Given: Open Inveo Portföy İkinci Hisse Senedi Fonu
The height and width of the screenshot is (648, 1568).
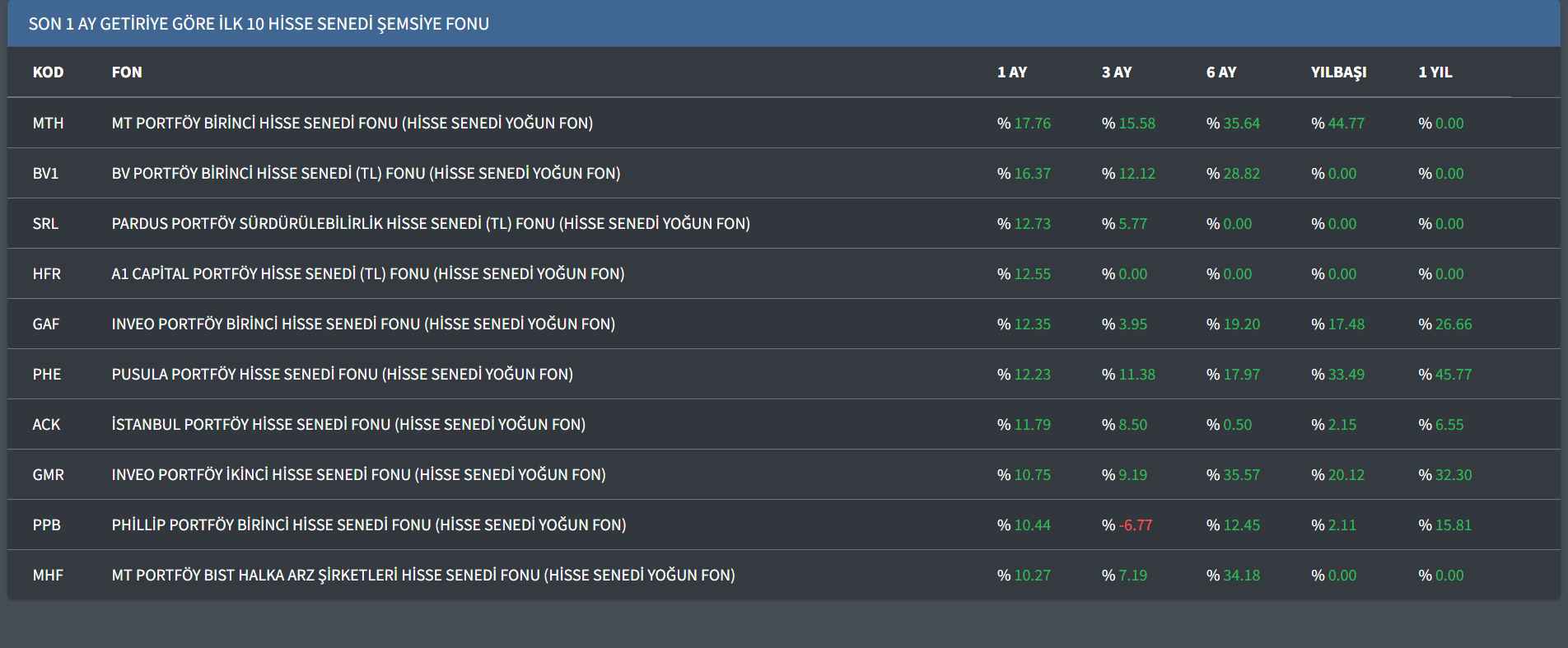Looking at the screenshot, I should coord(358,475).
